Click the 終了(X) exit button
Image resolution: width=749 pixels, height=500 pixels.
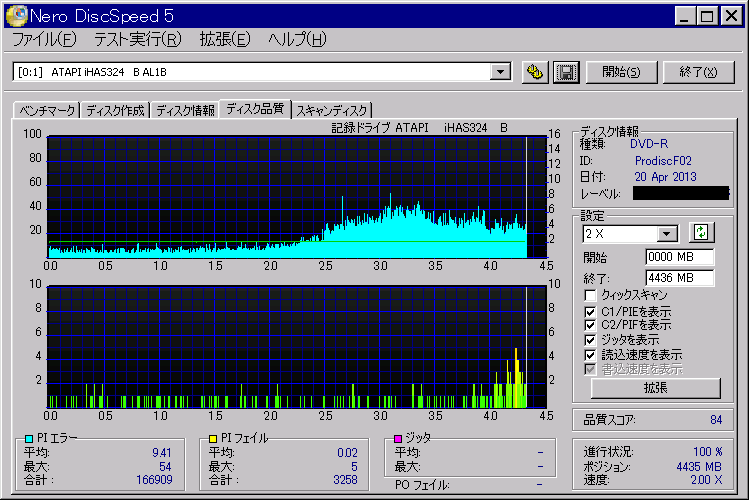click(x=698, y=72)
